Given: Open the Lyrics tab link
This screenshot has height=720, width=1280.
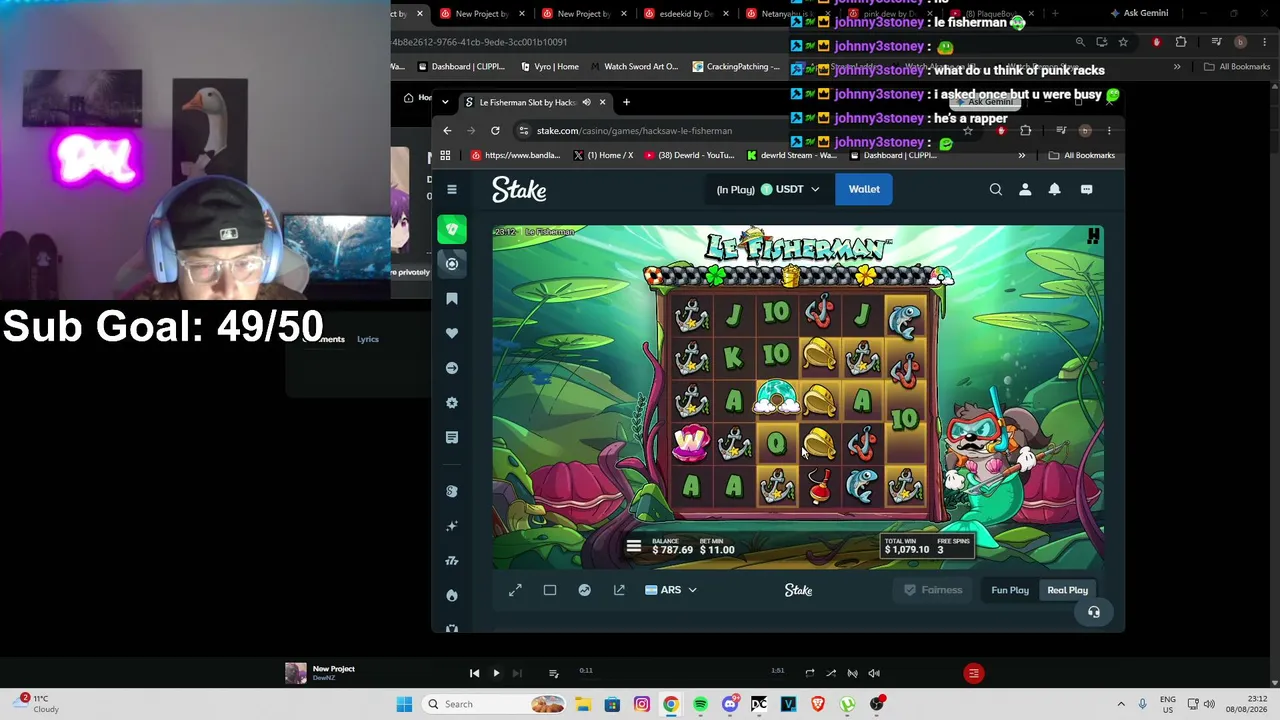Looking at the screenshot, I should point(368,339).
